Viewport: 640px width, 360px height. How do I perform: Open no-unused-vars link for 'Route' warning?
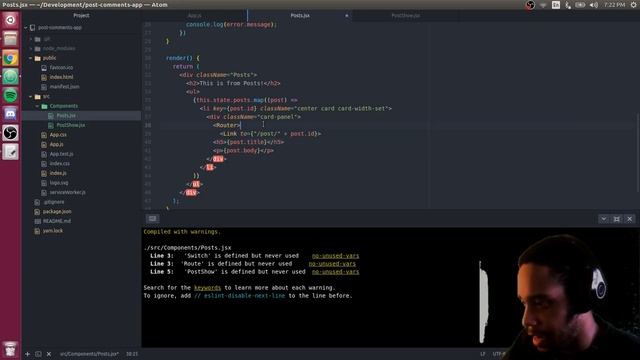[x=332, y=264]
